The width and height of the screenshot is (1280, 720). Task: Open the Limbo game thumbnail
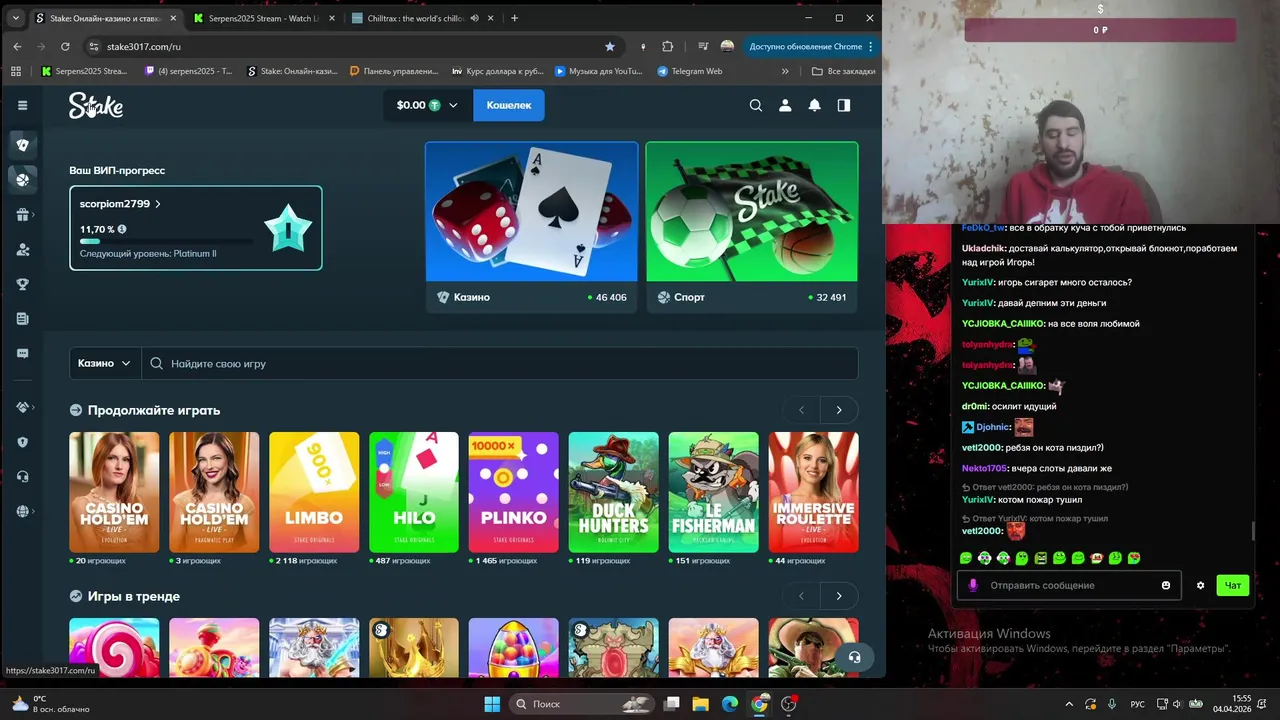(314, 492)
